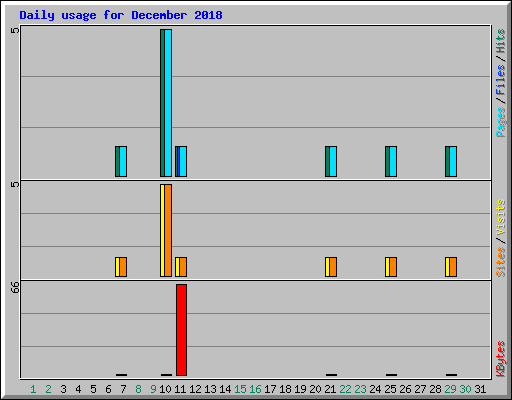Screen dimensions: 512x400
Task: Click the green 'Hits' legend label
Action: 500,41
